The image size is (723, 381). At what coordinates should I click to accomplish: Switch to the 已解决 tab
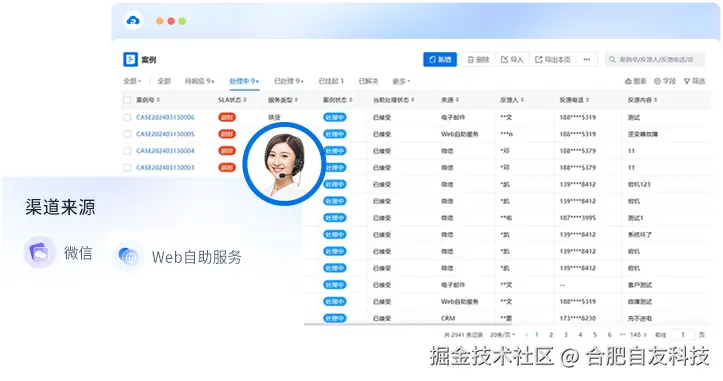368,81
